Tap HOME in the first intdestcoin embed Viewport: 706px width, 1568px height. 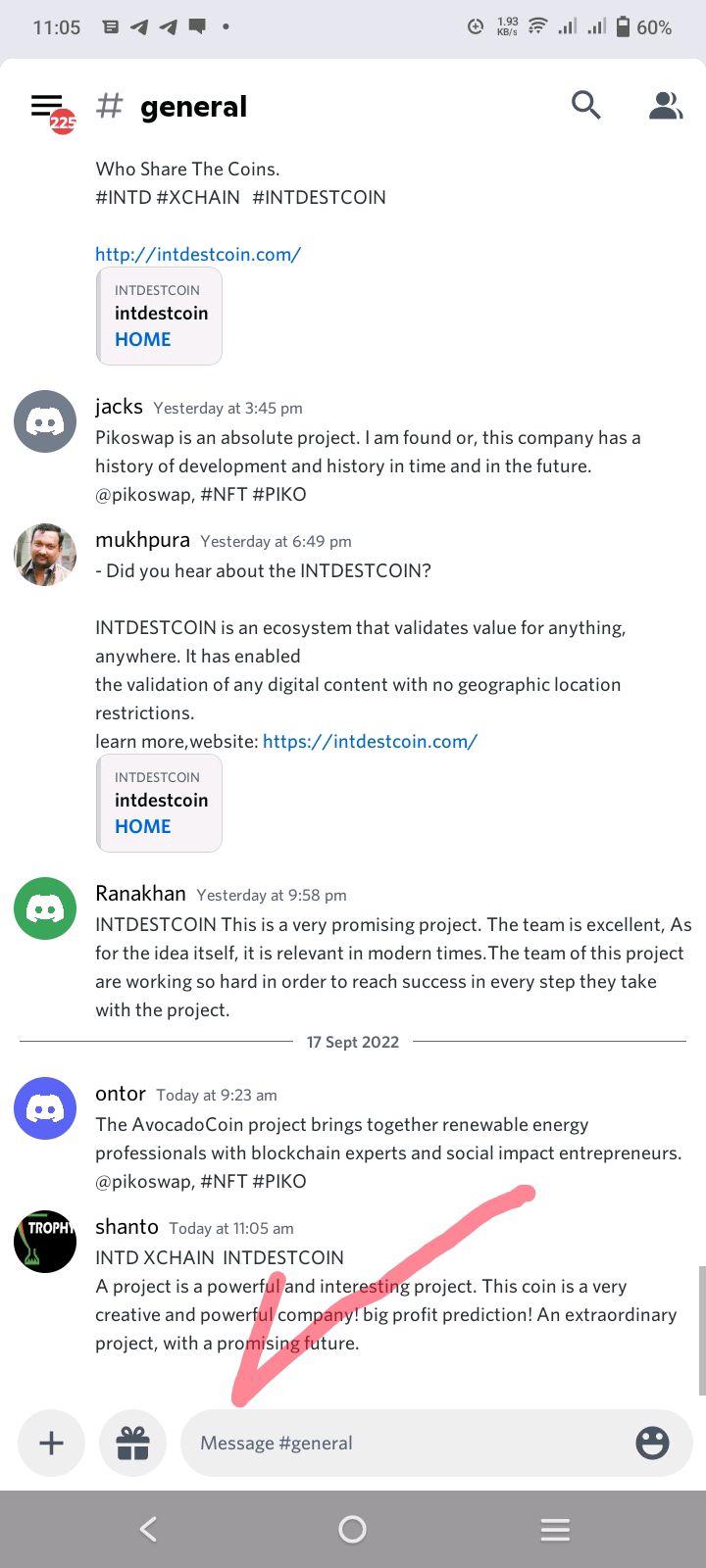click(x=143, y=339)
